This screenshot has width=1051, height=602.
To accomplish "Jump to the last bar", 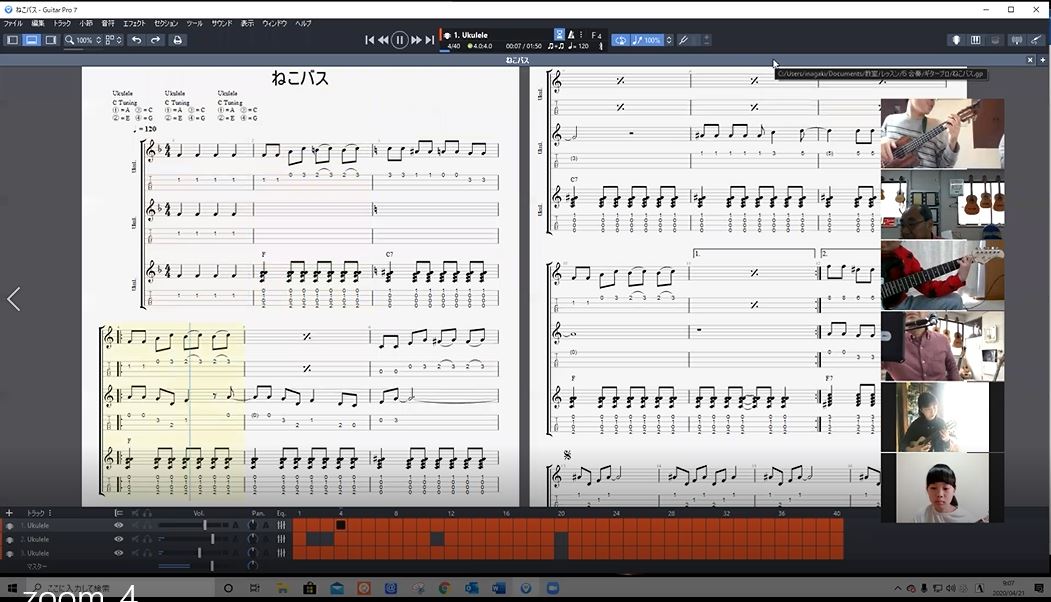I will coord(430,40).
